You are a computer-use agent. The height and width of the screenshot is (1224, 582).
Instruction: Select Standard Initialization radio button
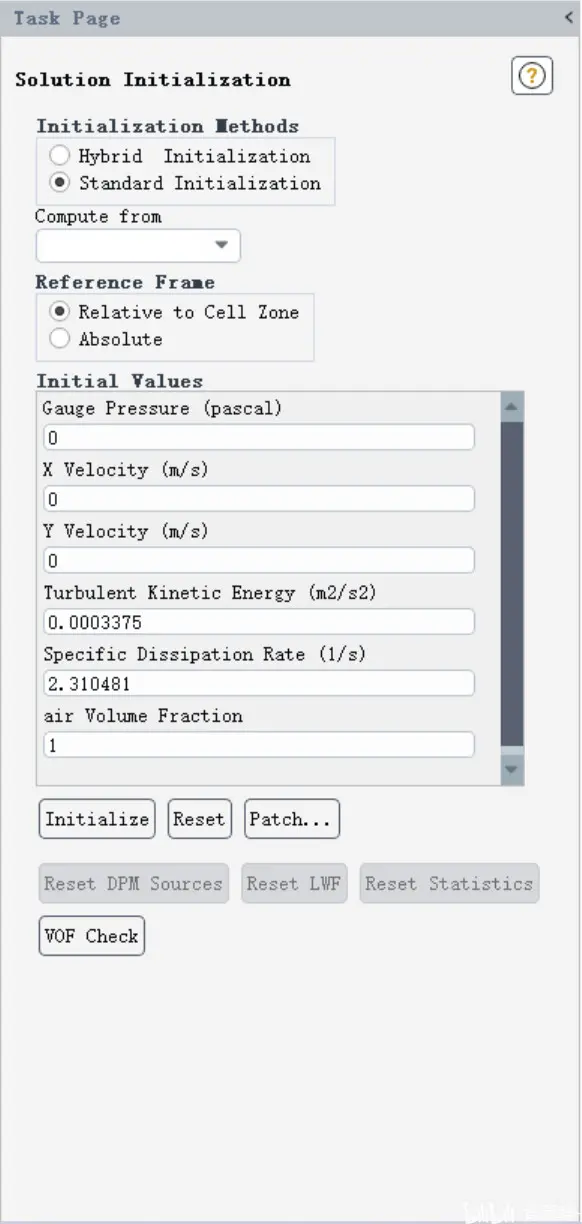coord(60,183)
